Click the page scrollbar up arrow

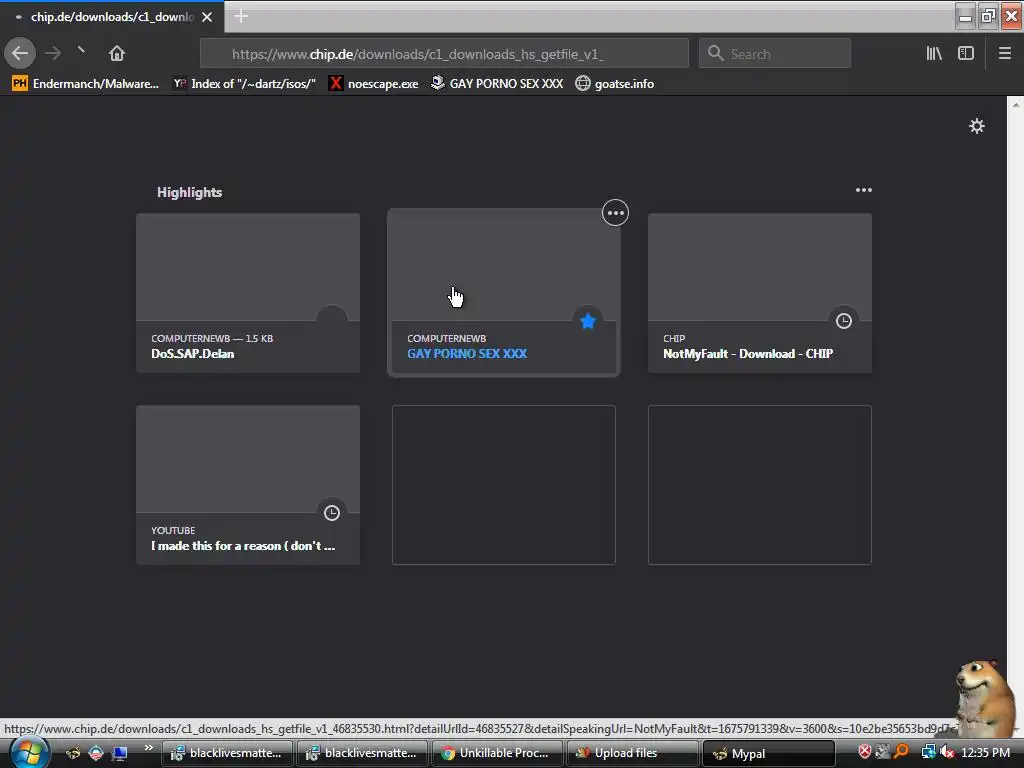[x=1016, y=104]
